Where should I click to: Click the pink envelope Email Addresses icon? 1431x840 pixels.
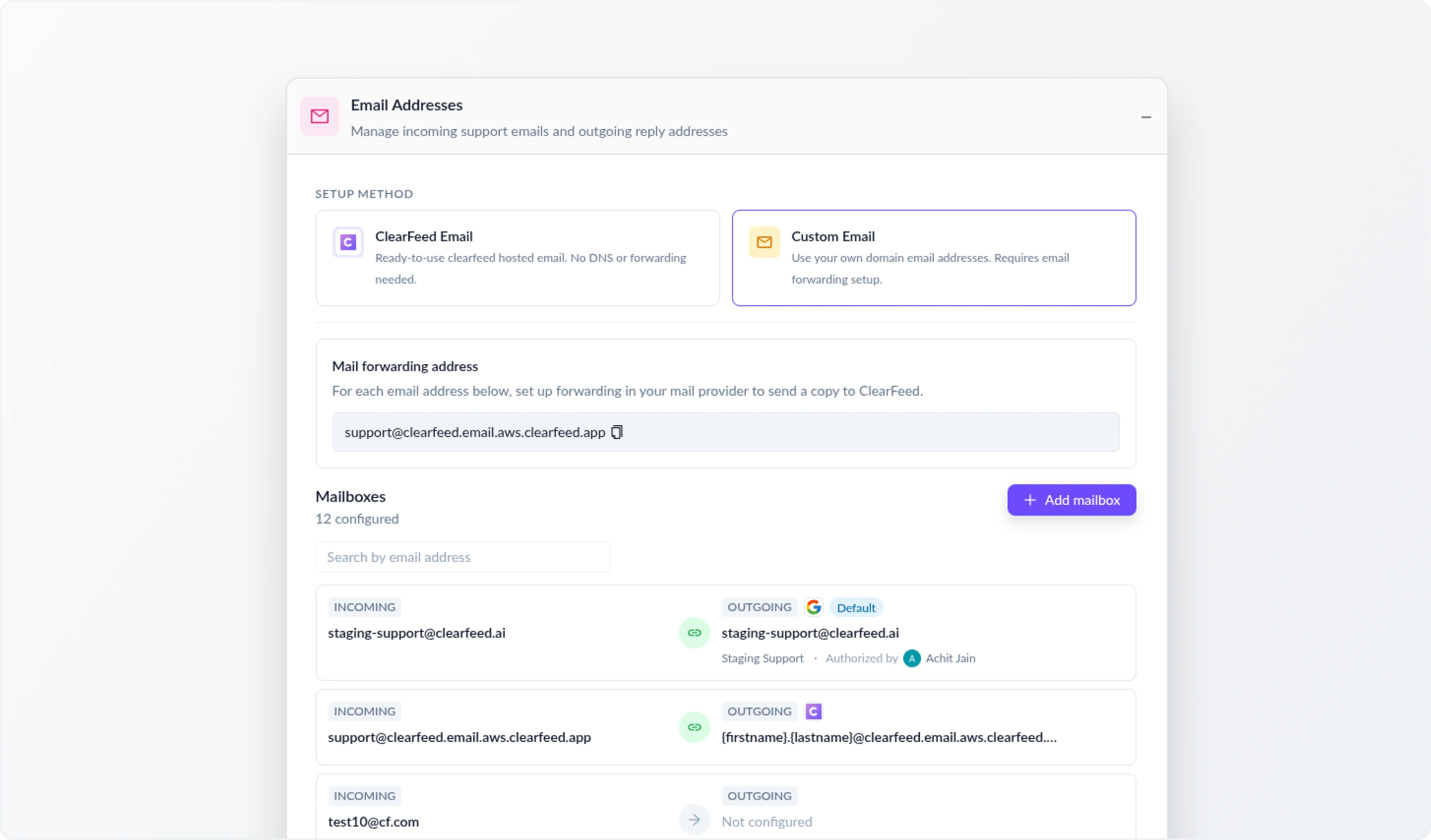pyautogui.click(x=320, y=116)
